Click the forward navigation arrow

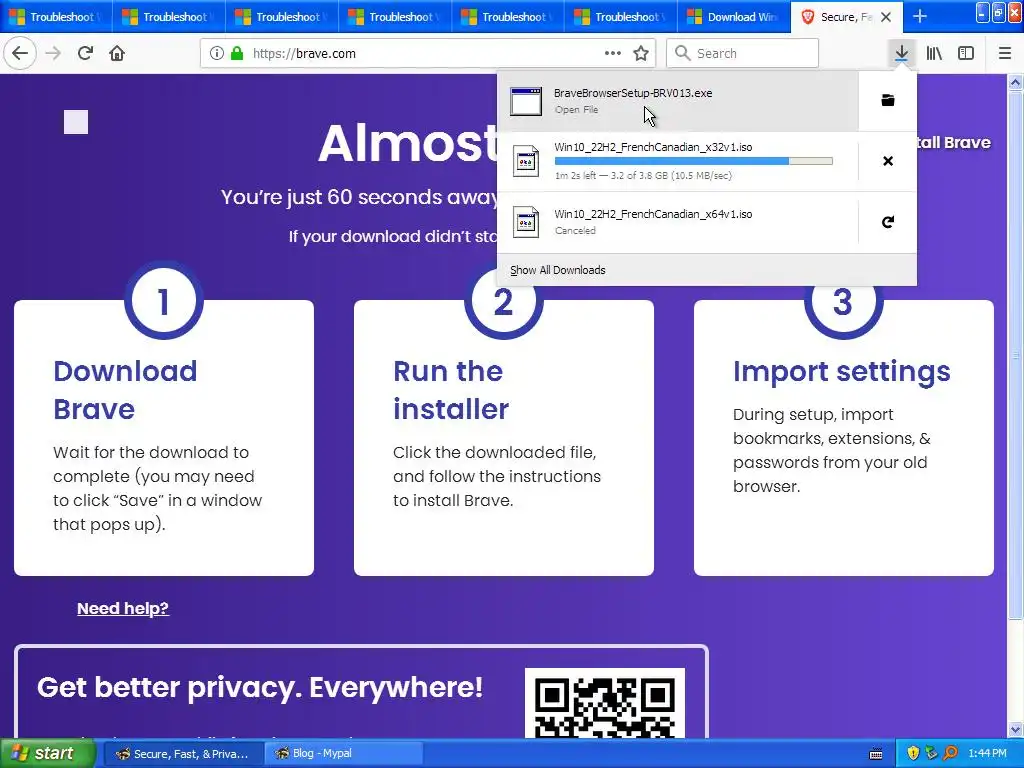(x=53, y=53)
